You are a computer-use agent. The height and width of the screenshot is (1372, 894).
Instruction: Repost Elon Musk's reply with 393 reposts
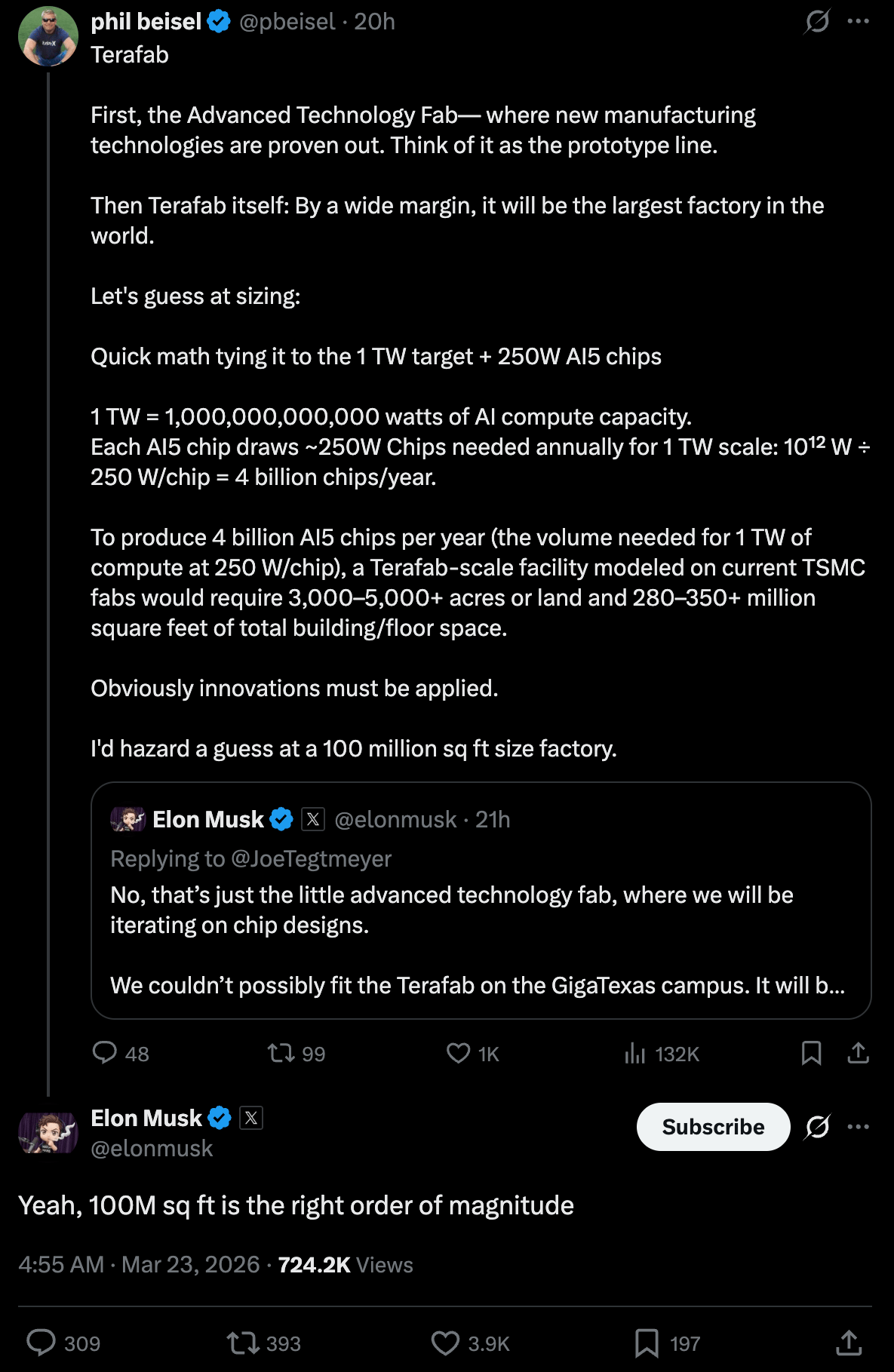pyautogui.click(x=243, y=1343)
